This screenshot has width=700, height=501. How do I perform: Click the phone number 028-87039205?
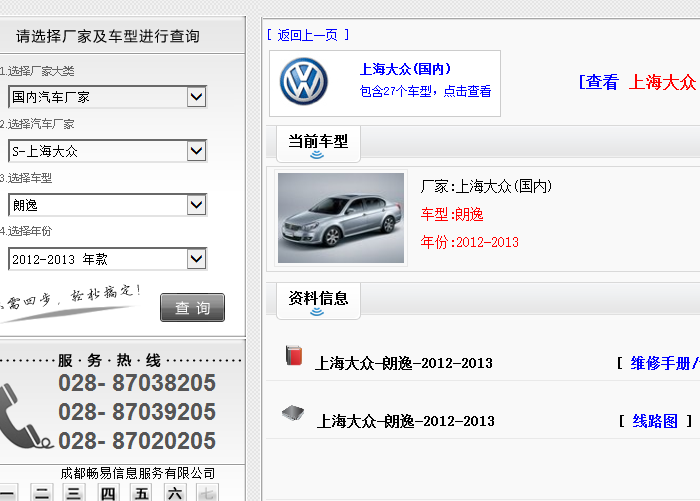(137, 412)
